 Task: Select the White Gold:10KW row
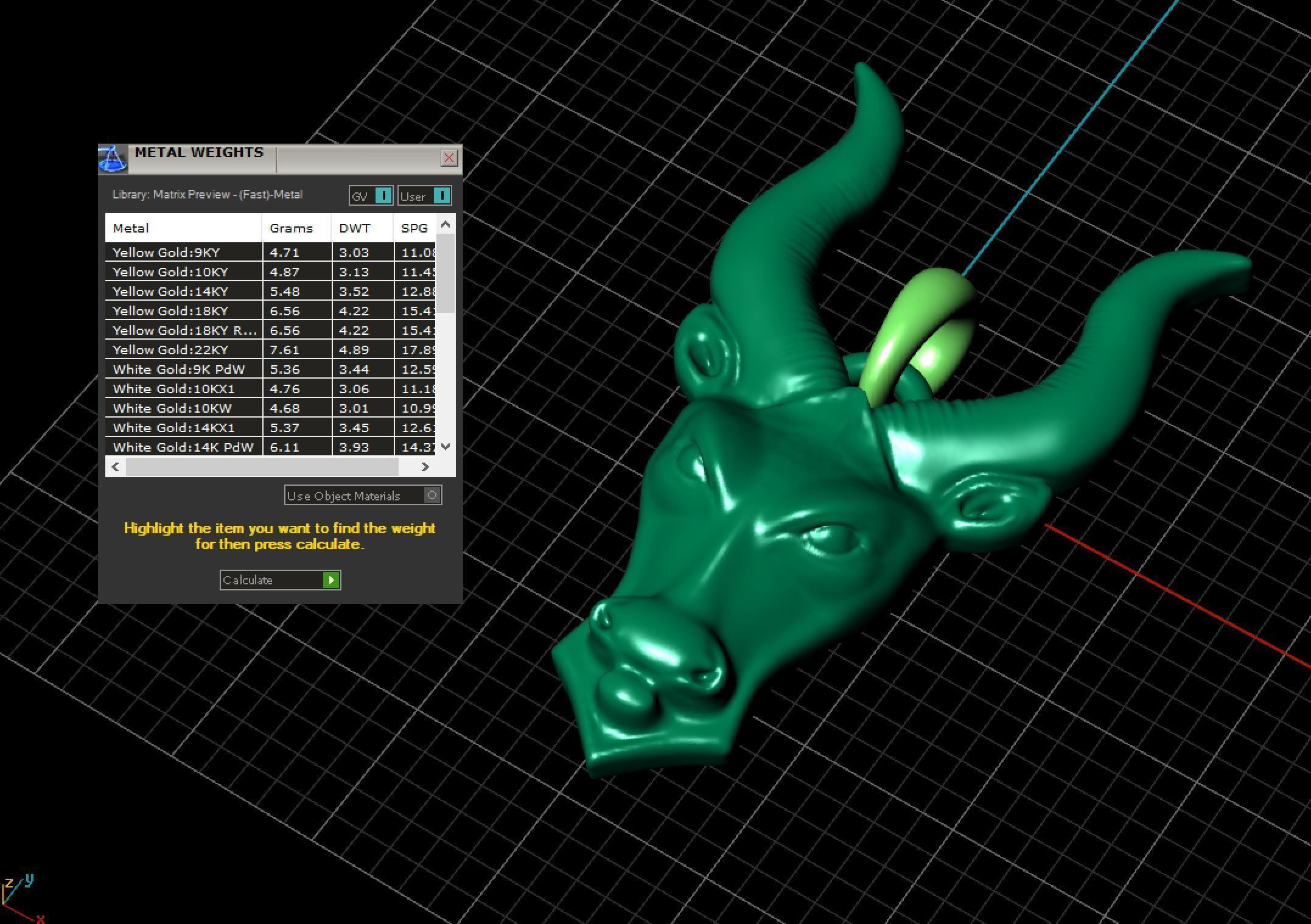271,408
